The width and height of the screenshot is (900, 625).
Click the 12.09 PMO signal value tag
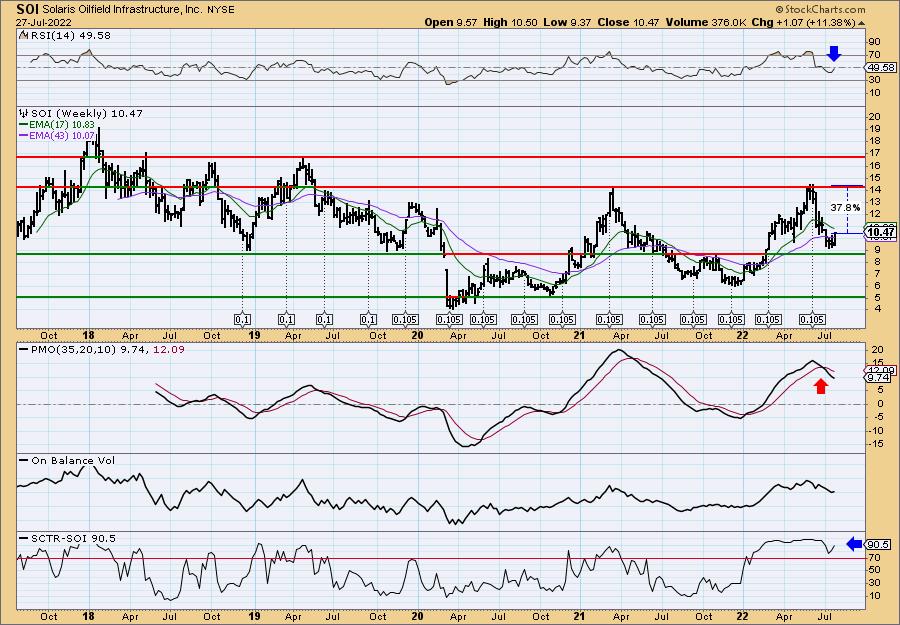point(879,370)
